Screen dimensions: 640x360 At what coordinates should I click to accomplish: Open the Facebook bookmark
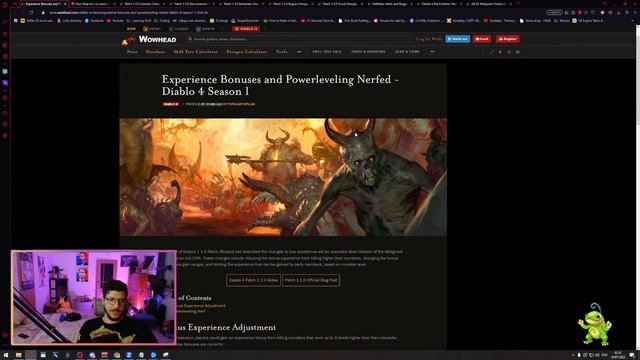click(x=94, y=20)
